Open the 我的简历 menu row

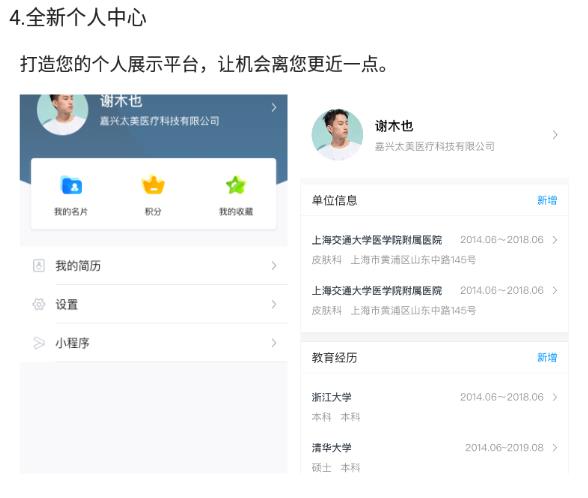tap(154, 266)
